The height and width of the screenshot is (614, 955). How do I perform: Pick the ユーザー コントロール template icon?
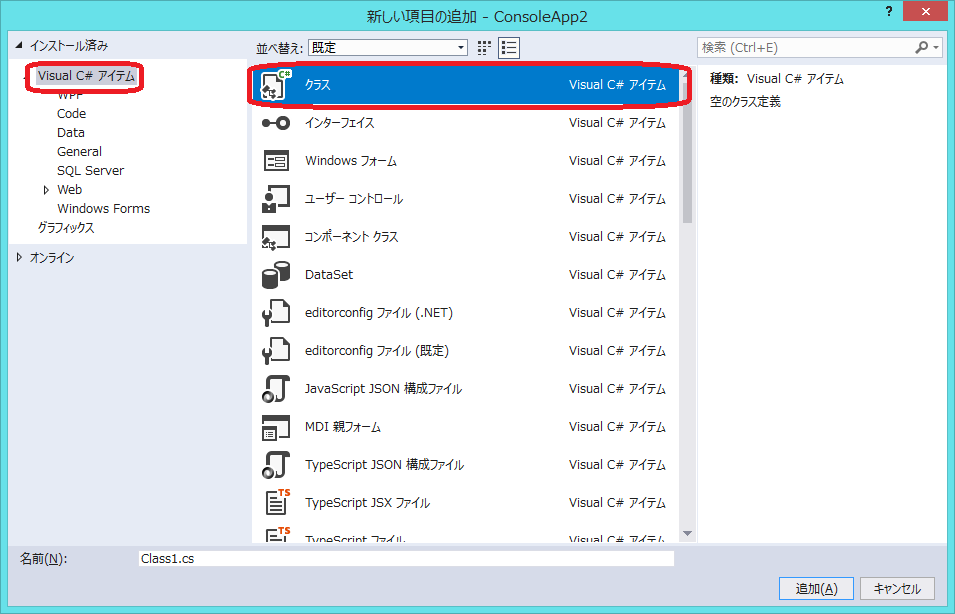(x=276, y=199)
